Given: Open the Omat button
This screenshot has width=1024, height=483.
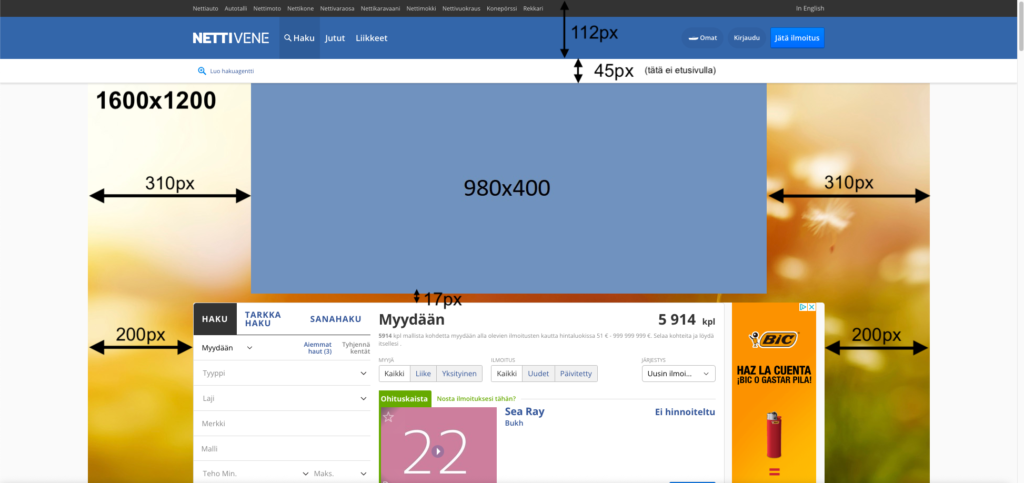Looking at the screenshot, I should 703,38.
